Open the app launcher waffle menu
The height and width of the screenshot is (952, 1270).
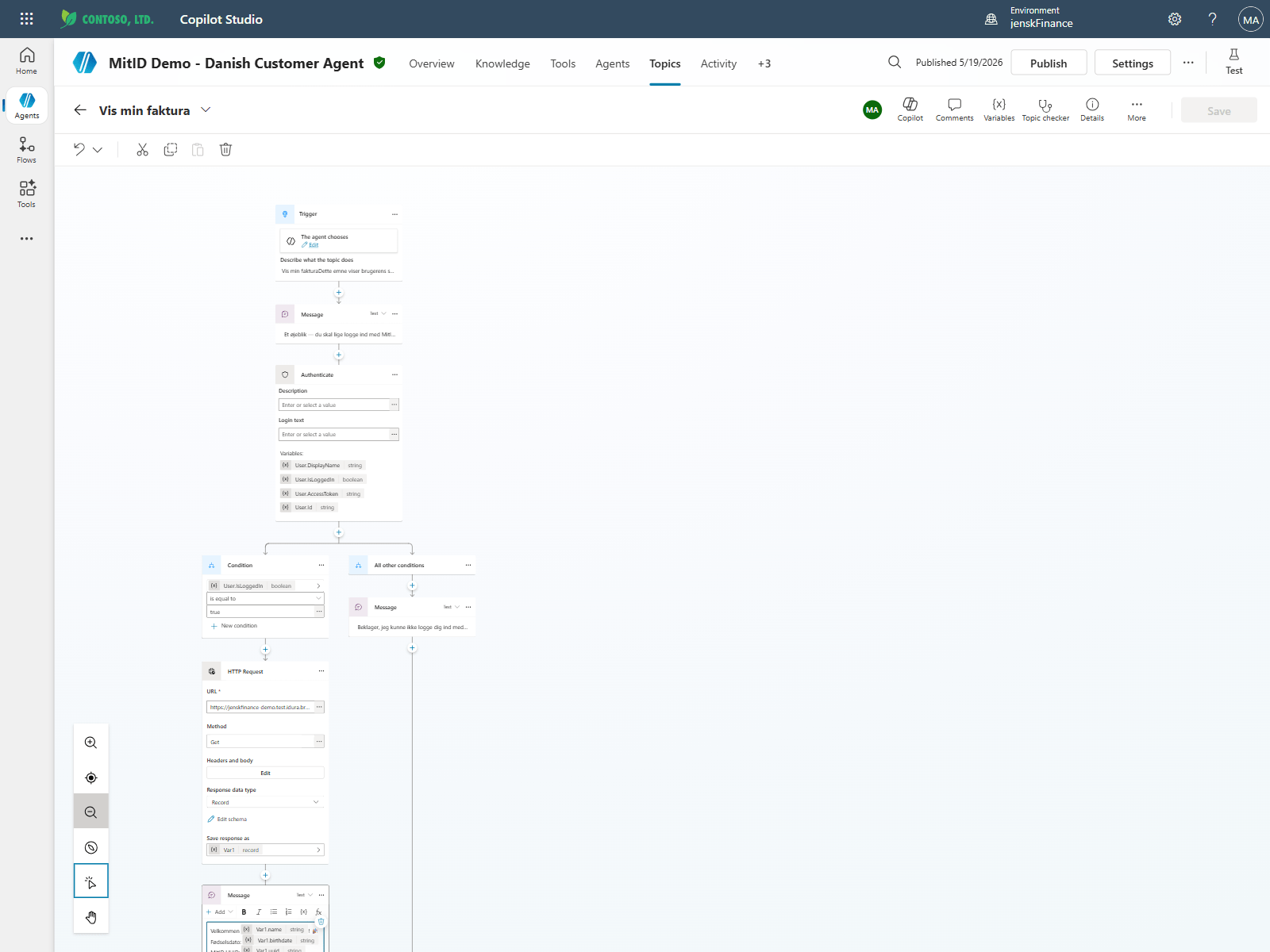click(x=26, y=19)
